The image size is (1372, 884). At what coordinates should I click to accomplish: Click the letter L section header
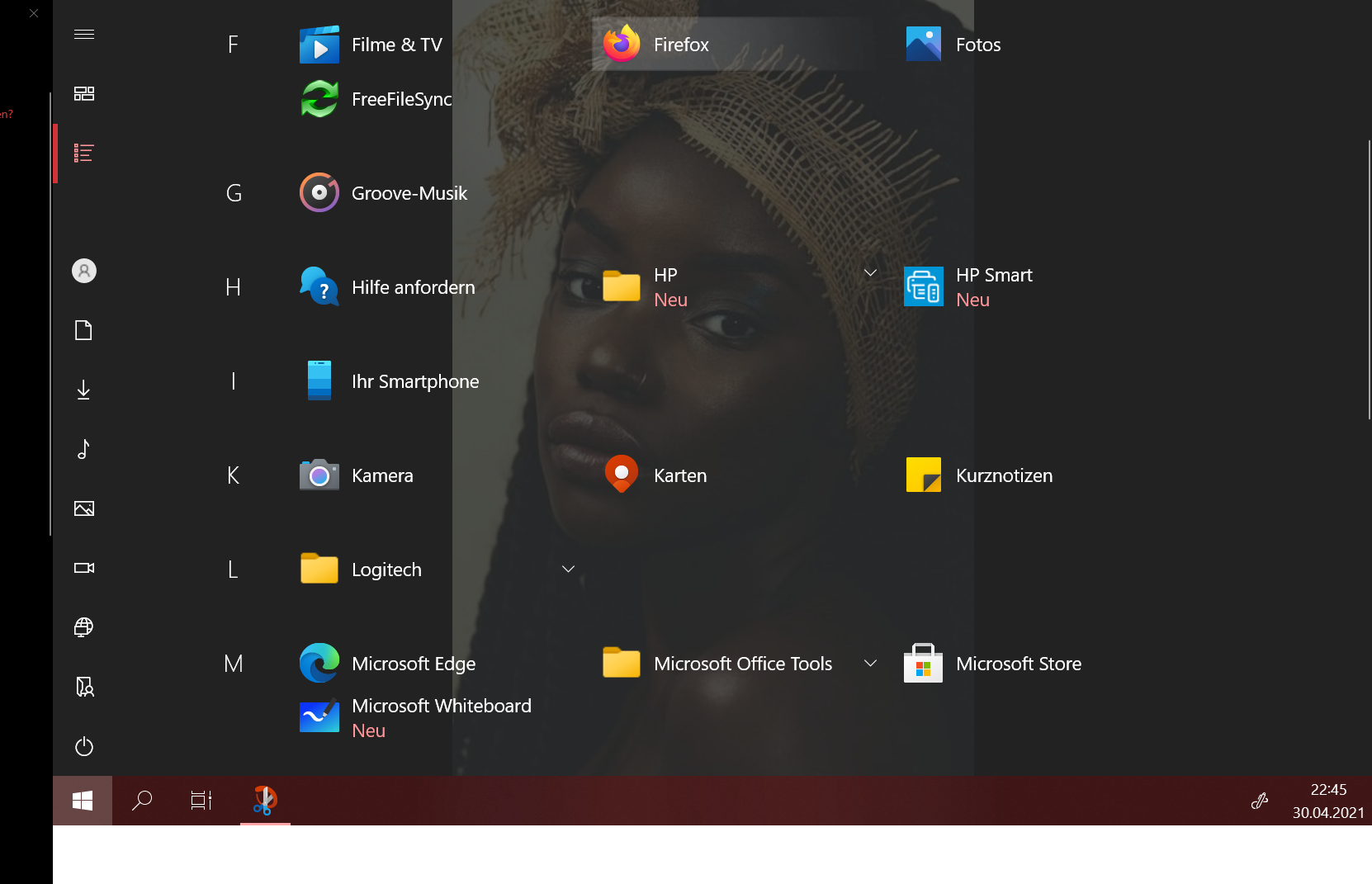234,570
